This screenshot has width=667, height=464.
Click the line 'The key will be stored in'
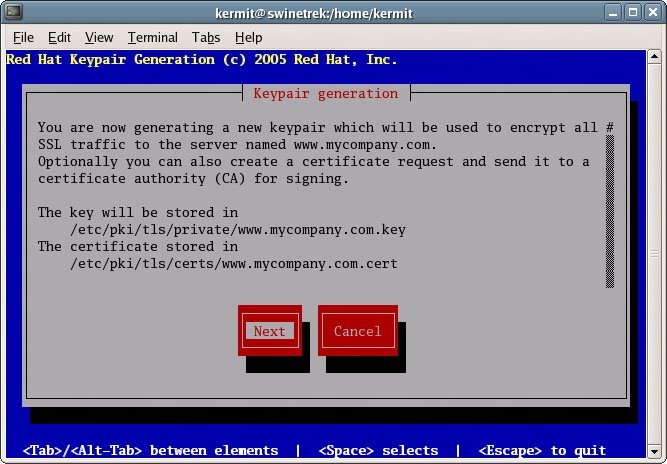click(x=138, y=212)
